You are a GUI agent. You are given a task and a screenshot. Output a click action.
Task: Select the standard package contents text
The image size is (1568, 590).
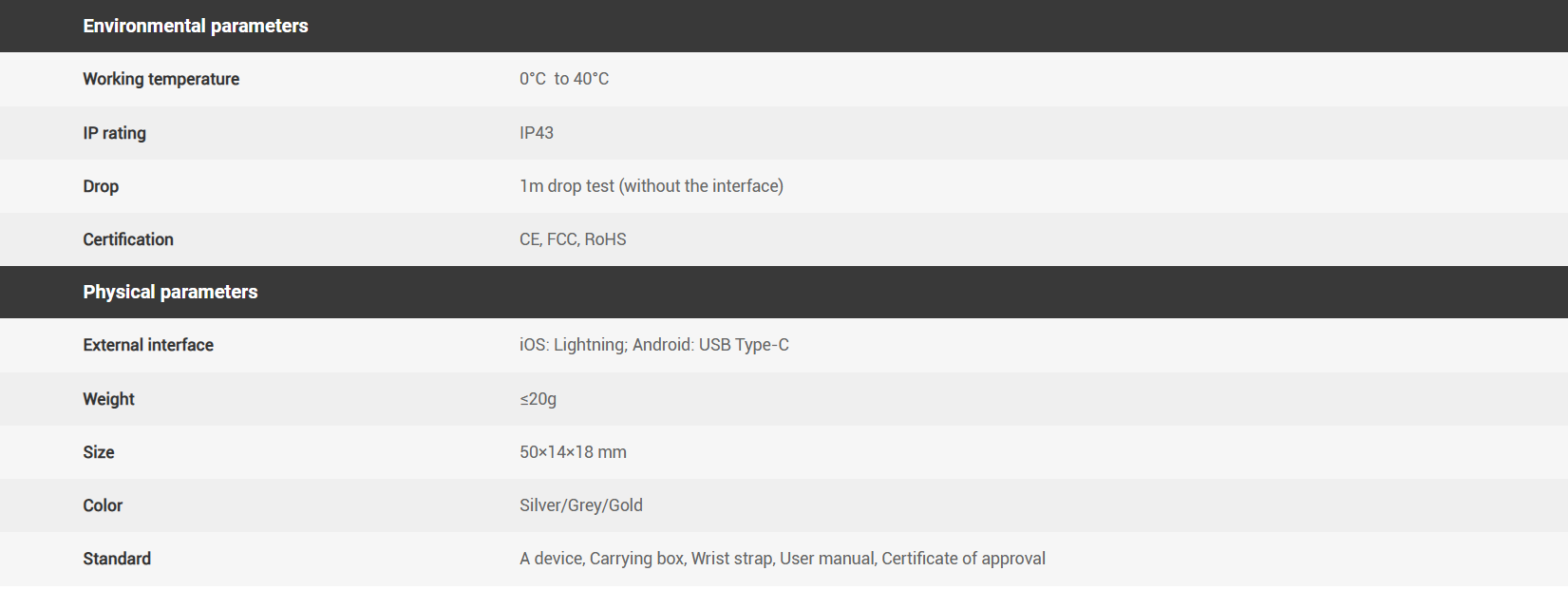(x=782, y=559)
